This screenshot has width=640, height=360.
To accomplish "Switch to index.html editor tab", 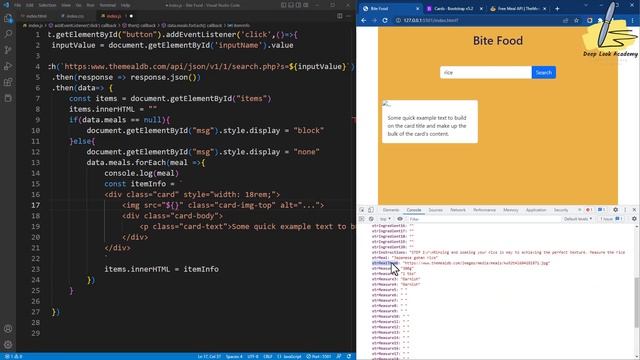I will click(36, 16).
